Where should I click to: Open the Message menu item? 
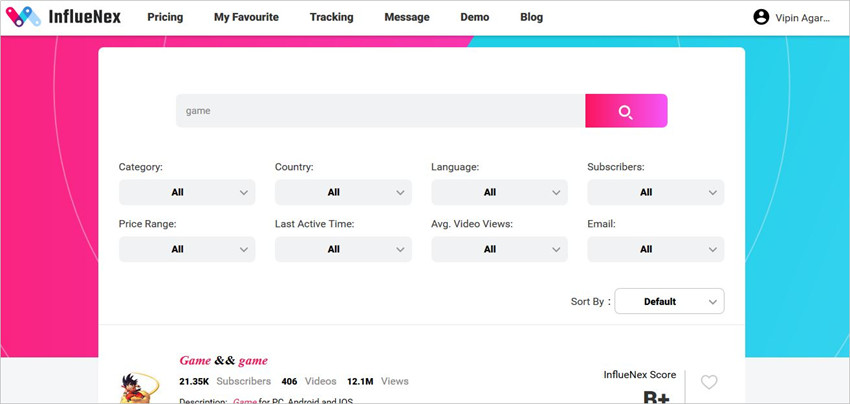407,17
